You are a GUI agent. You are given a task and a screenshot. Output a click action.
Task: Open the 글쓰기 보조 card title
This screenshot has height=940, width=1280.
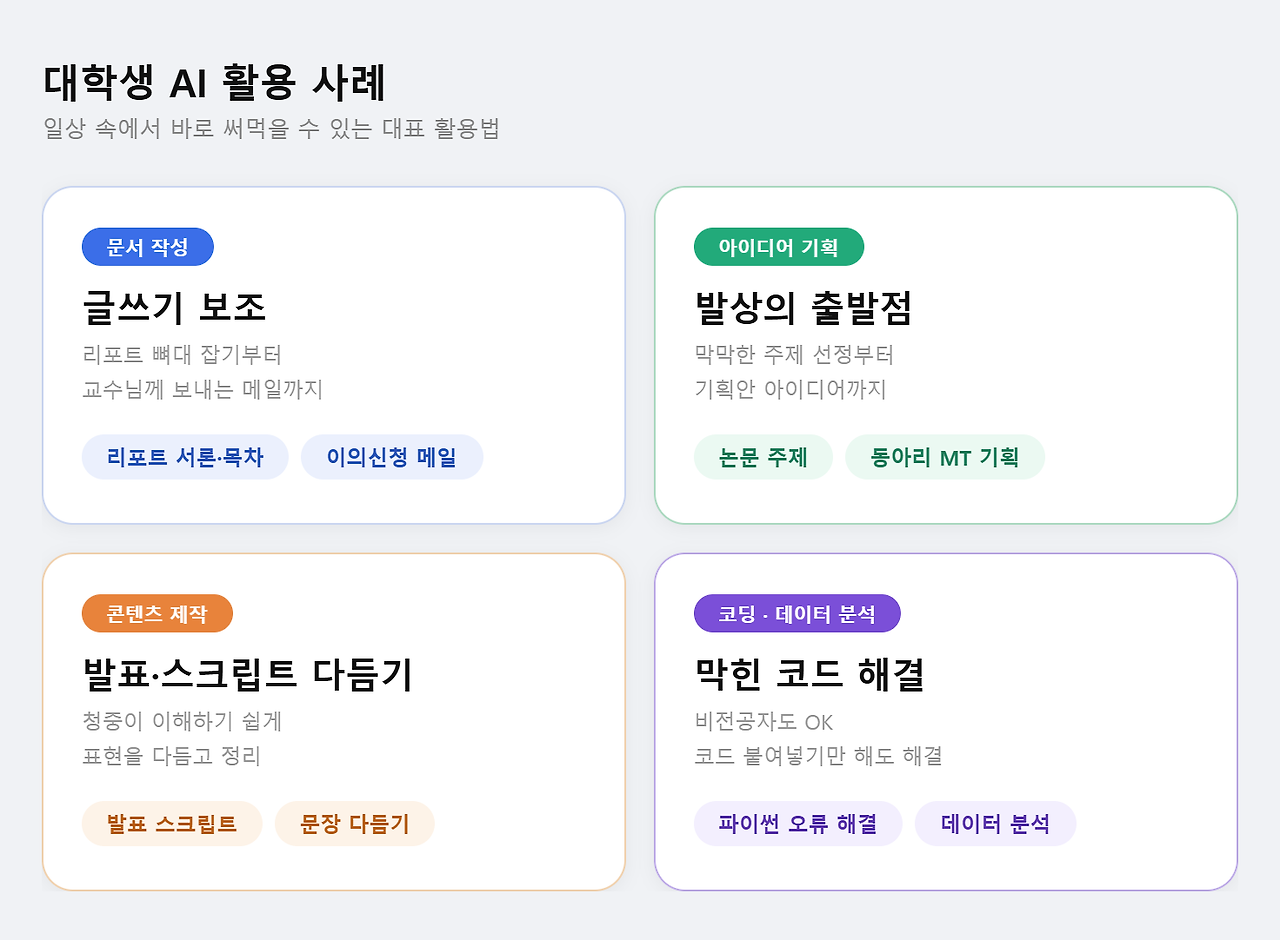174,308
